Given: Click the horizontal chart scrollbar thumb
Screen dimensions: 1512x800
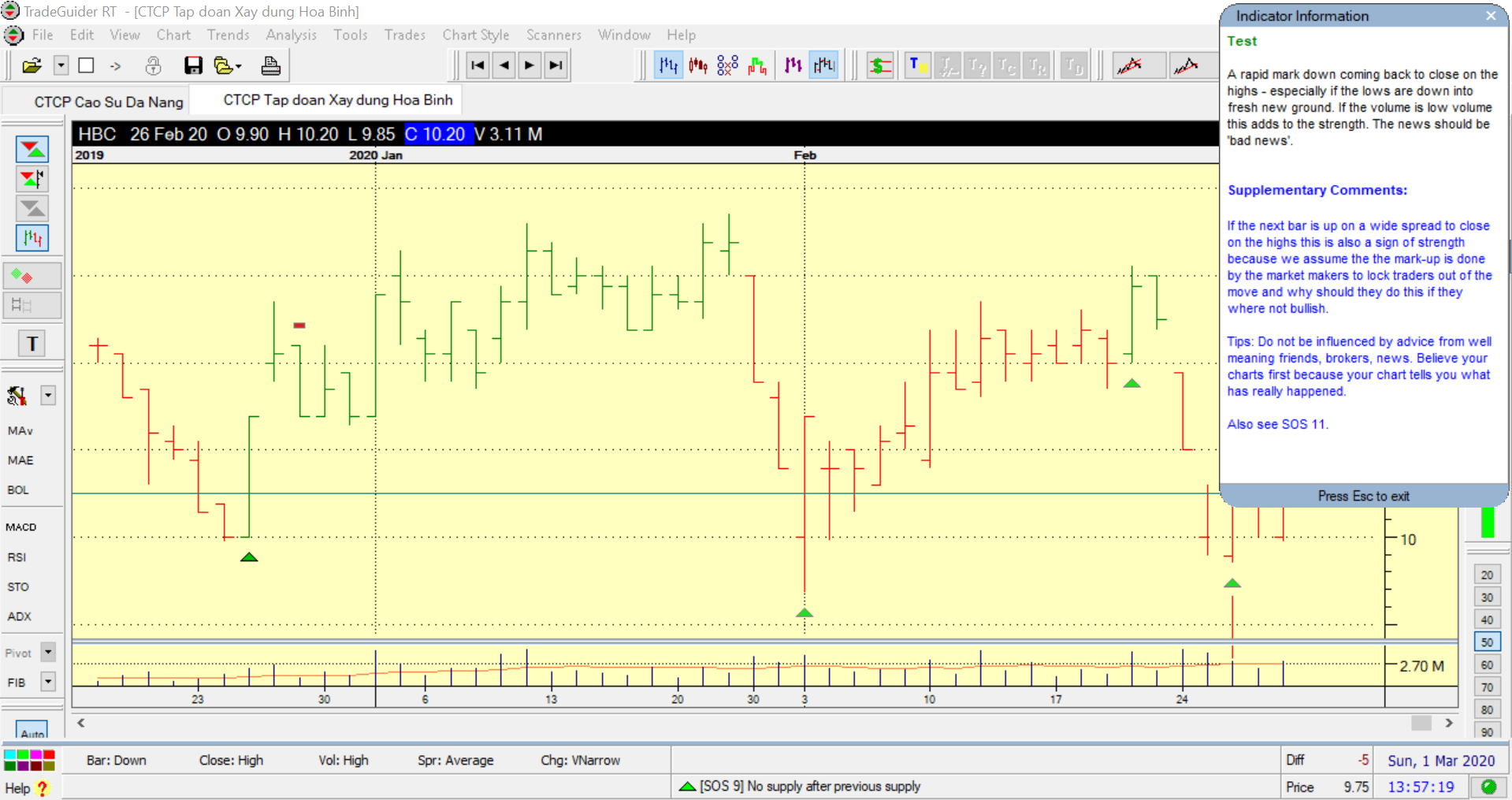Looking at the screenshot, I should pyautogui.click(x=1421, y=723).
